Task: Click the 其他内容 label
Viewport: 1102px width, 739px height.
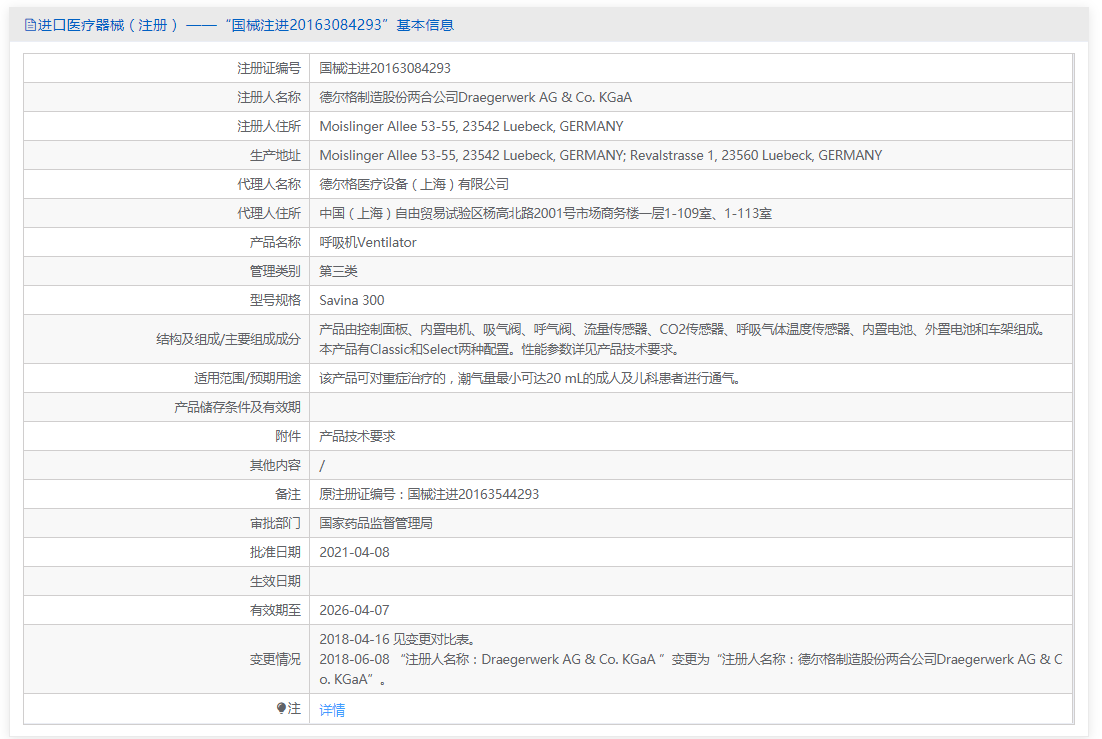Action: click(x=275, y=465)
